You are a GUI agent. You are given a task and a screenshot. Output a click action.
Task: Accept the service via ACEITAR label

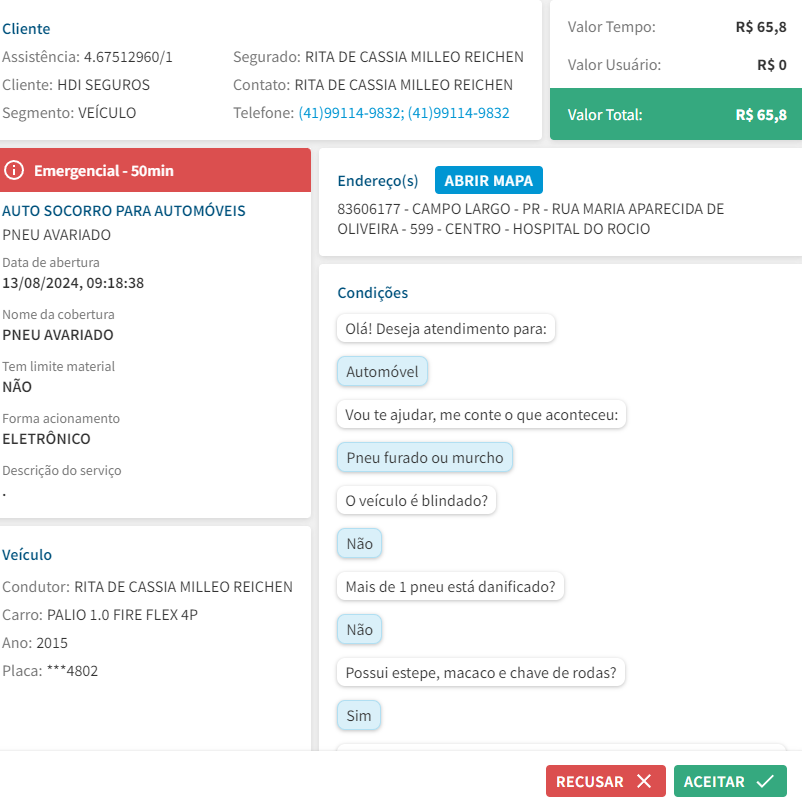(x=714, y=781)
